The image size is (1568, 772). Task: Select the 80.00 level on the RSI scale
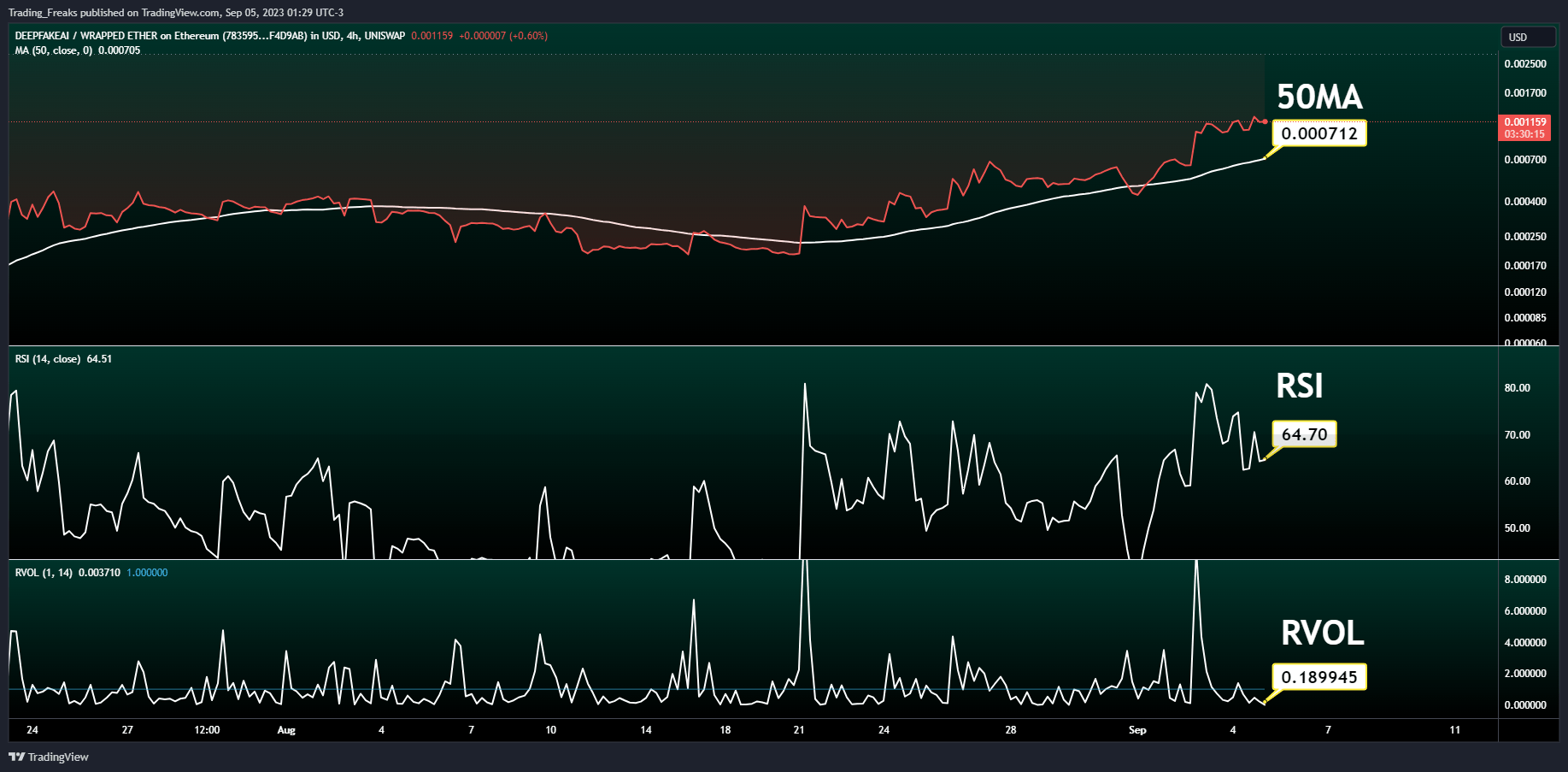(1518, 388)
